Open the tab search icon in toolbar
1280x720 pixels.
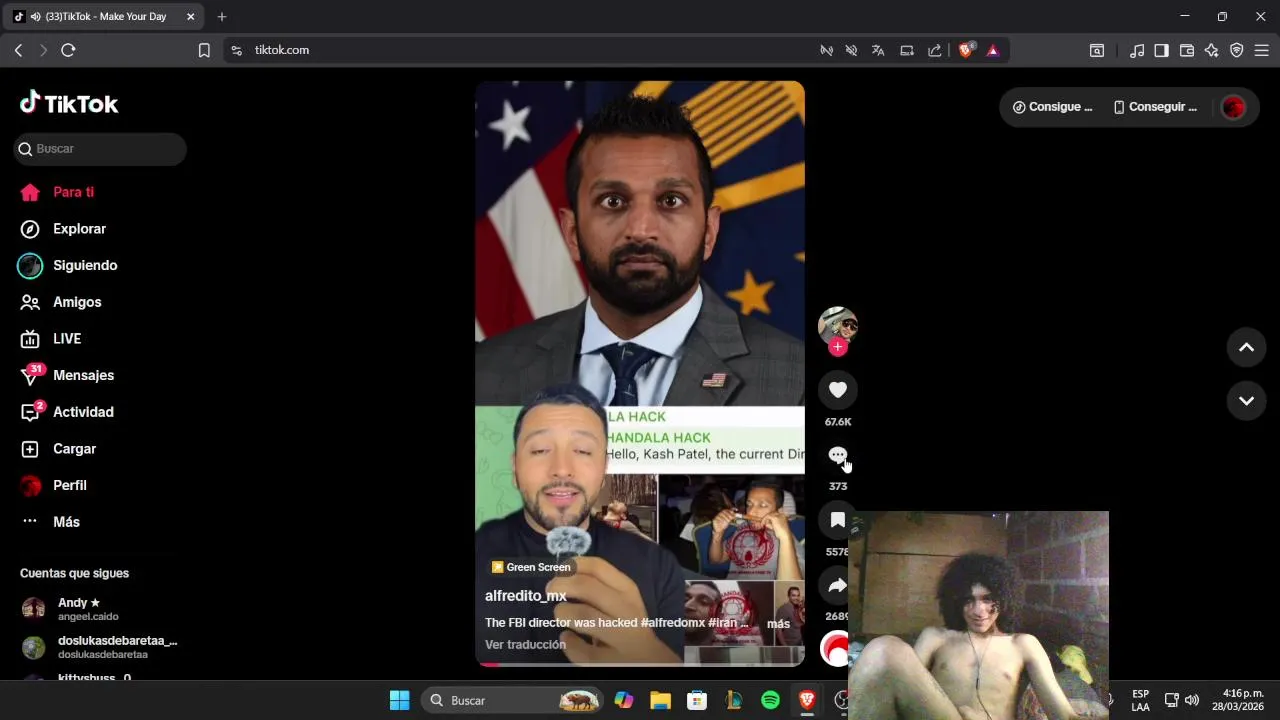1097,50
